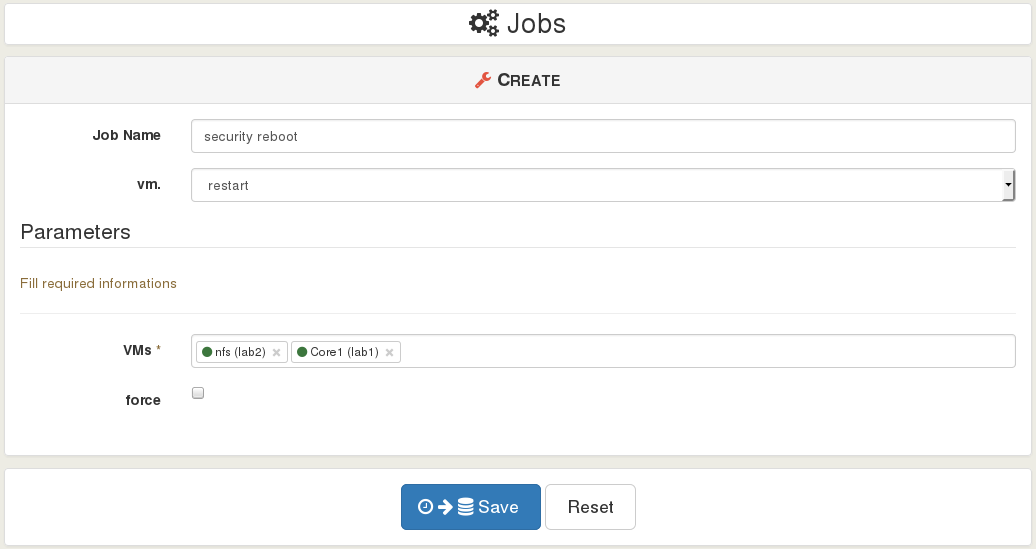Click green status dot of nfs (lab2)
This screenshot has width=1036, height=549.
207,352
